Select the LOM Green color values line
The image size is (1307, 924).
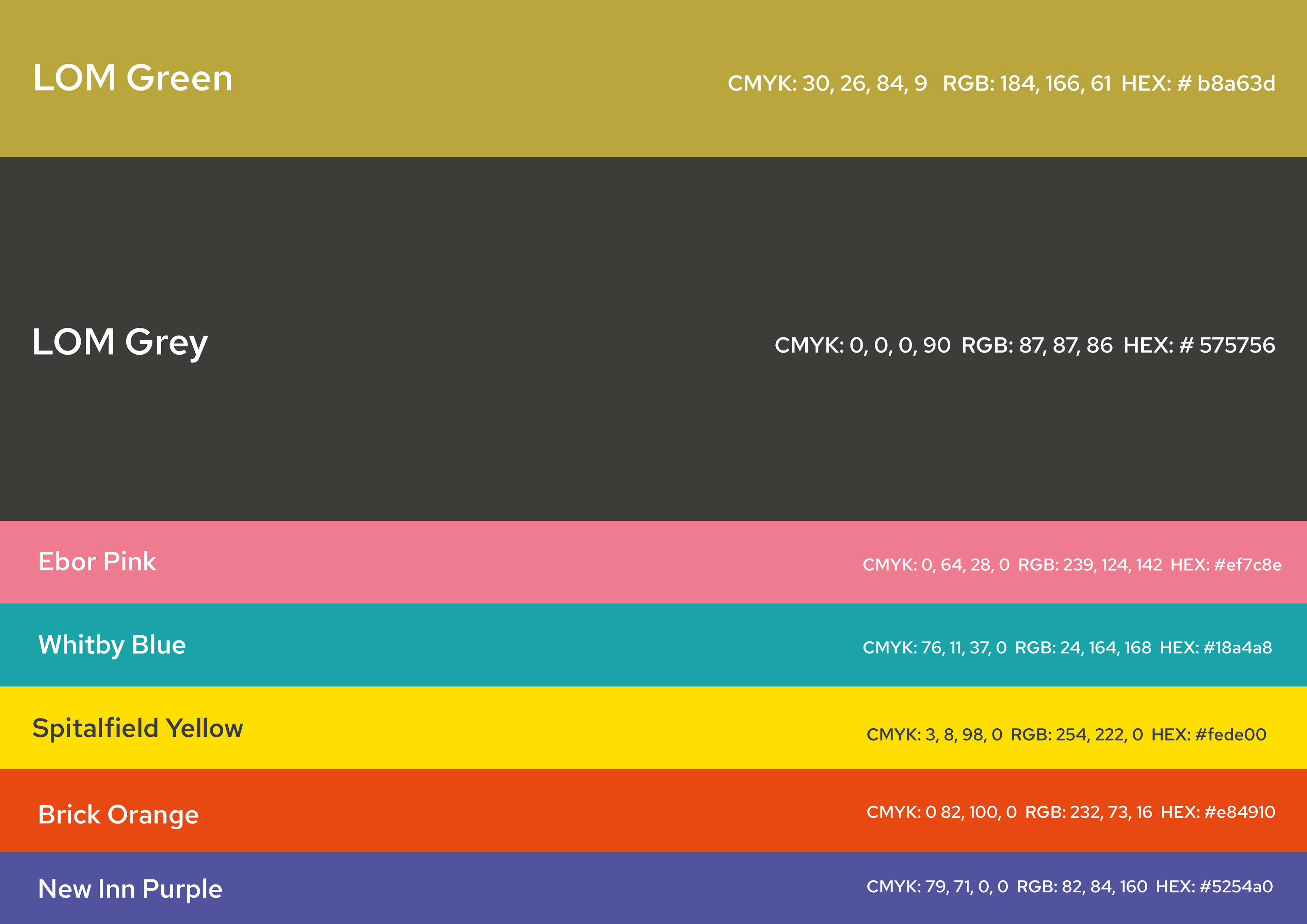[1001, 84]
